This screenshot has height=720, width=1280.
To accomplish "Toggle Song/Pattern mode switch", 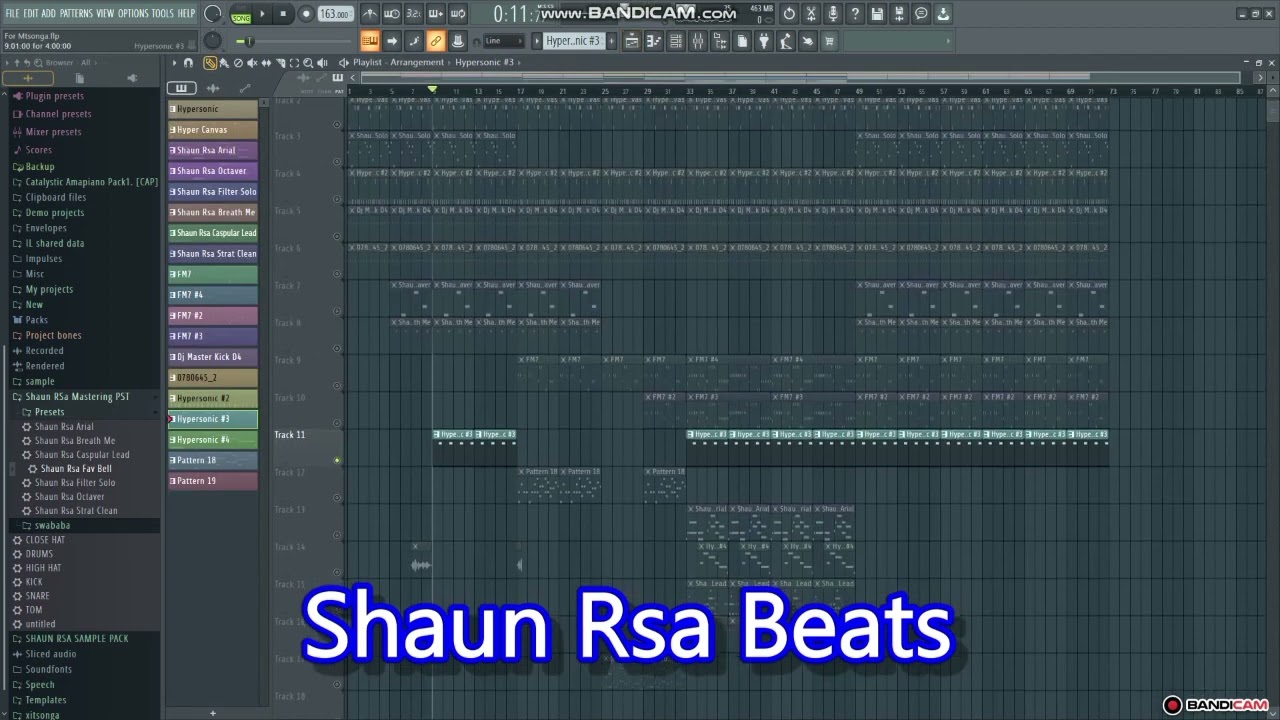I will pyautogui.click(x=241, y=14).
